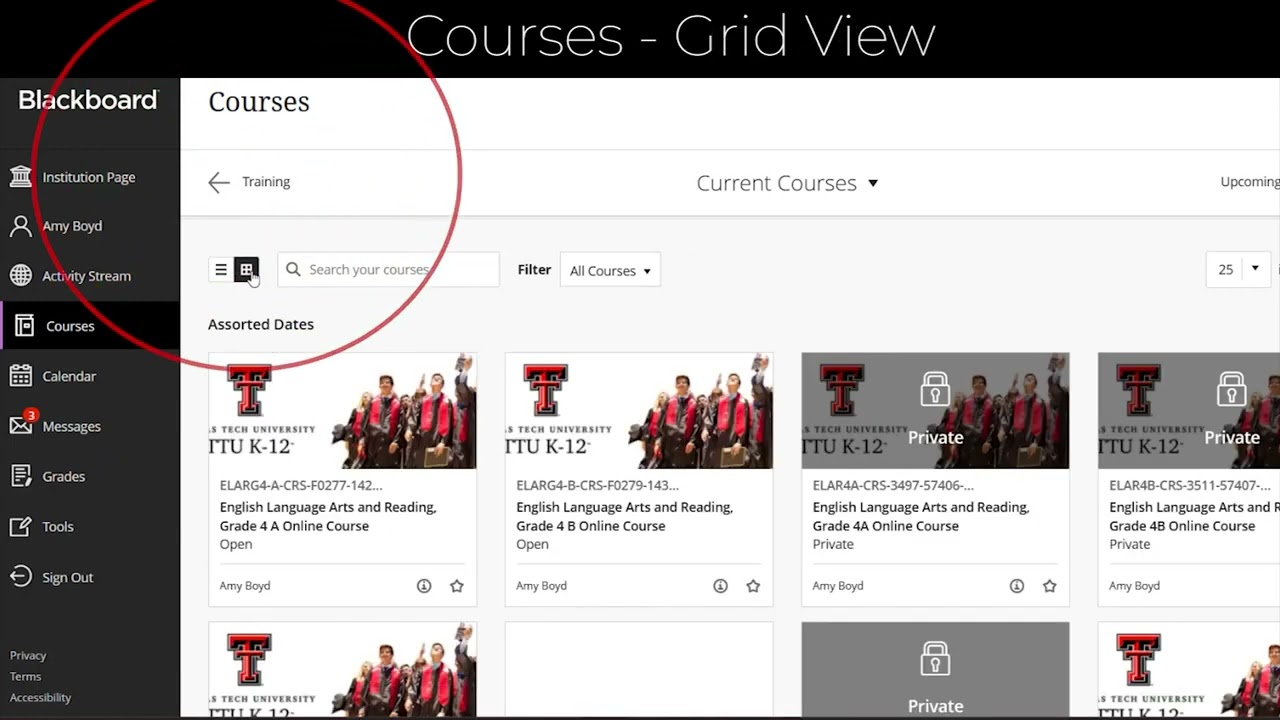Click Amy Boyd on the Grade 4 A card
This screenshot has height=720, width=1280.
point(245,586)
